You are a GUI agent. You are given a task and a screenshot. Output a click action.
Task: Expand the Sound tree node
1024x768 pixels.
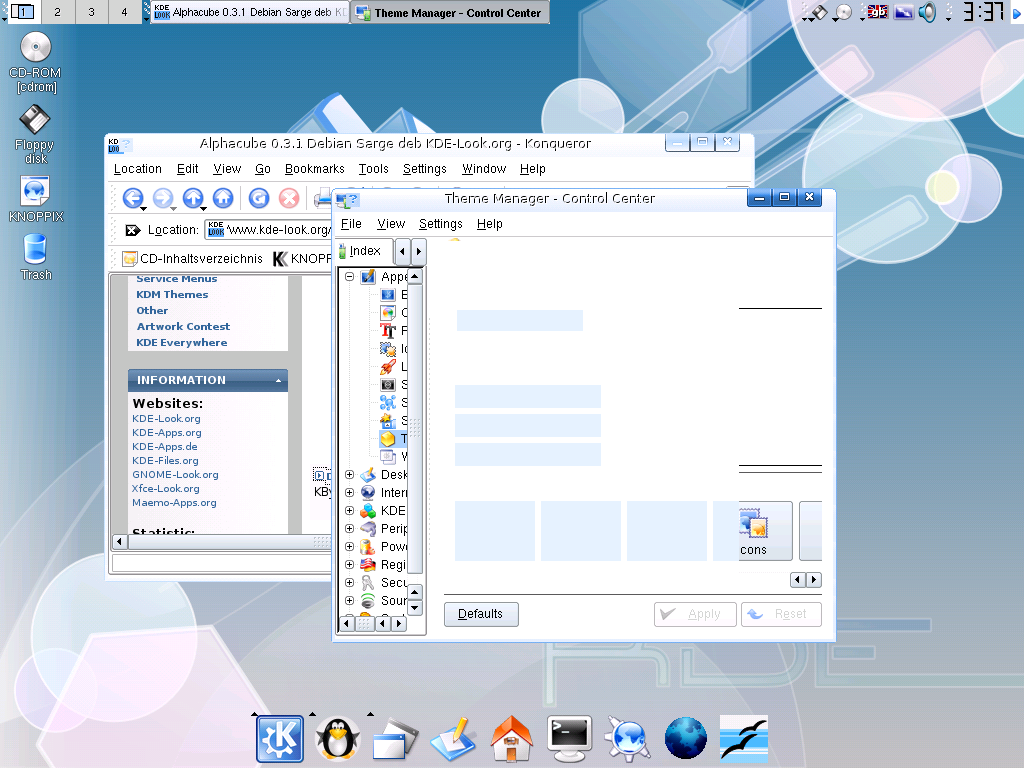pyautogui.click(x=349, y=600)
